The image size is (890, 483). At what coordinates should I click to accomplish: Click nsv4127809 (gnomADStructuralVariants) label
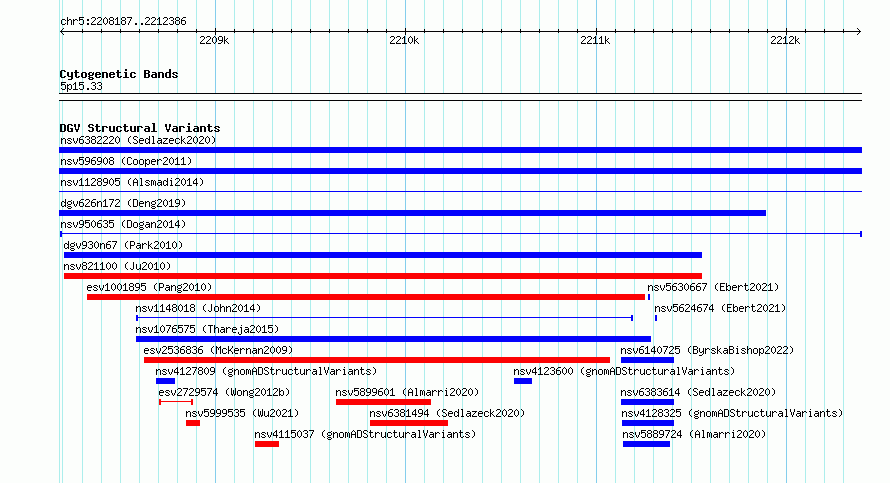266,371
